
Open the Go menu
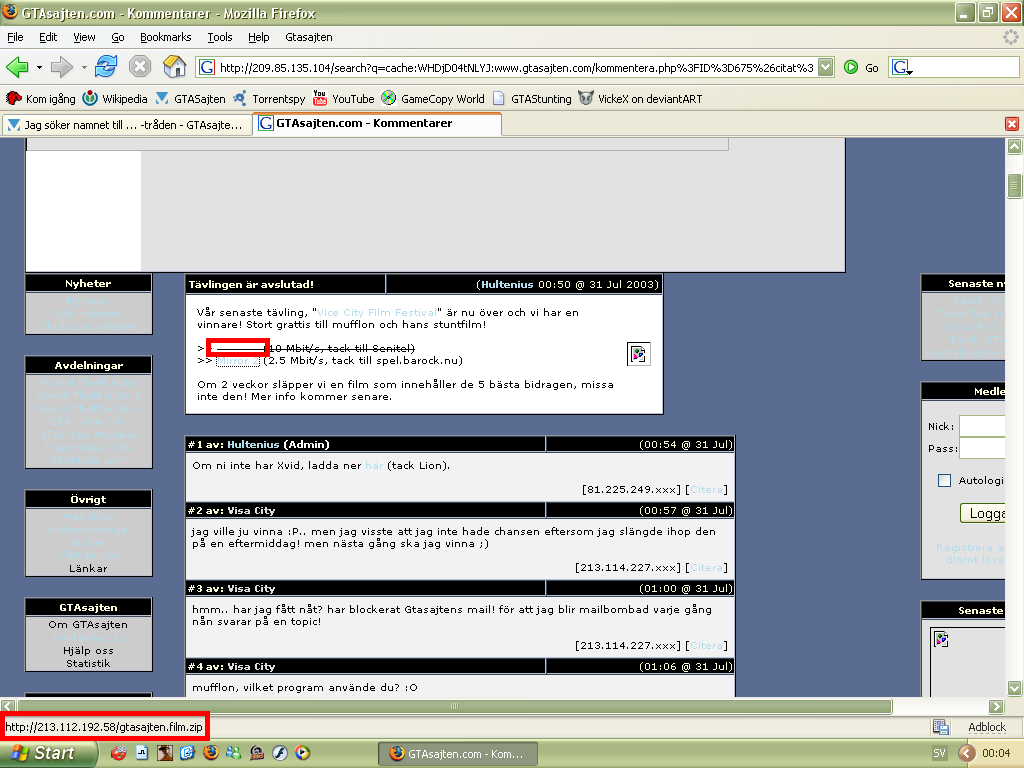click(x=118, y=37)
